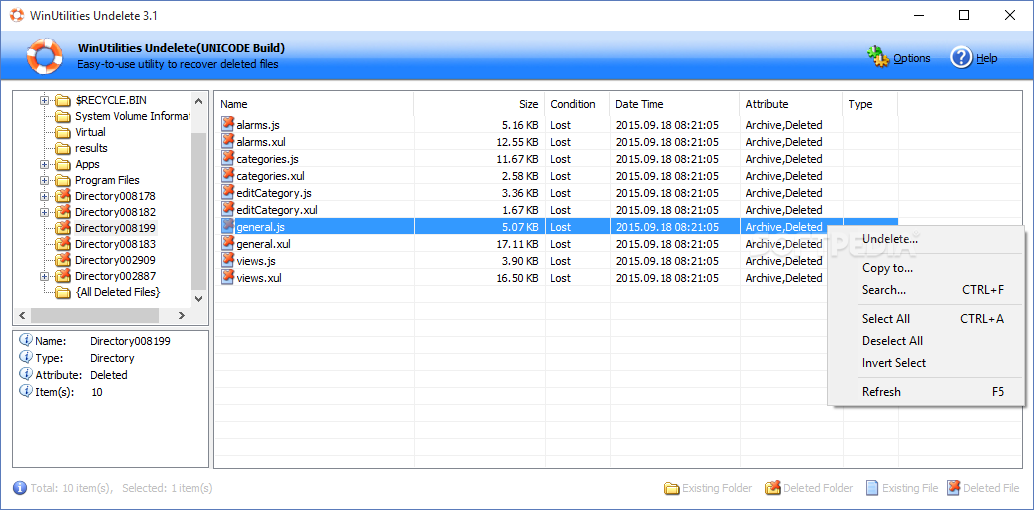
Task: Click the Selected: 1 item(s) status text
Action: [167, 488]
